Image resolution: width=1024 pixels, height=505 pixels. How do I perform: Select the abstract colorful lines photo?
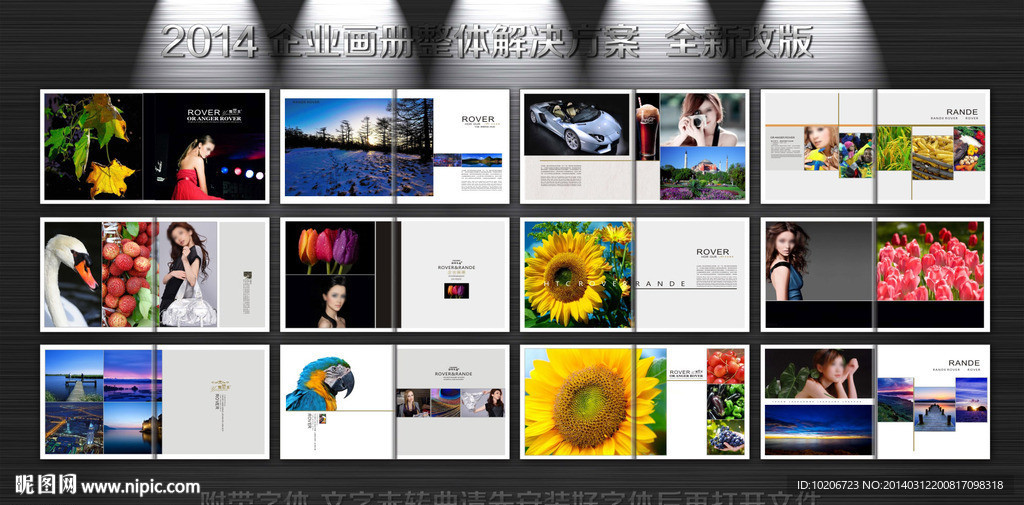coord(445,402)
